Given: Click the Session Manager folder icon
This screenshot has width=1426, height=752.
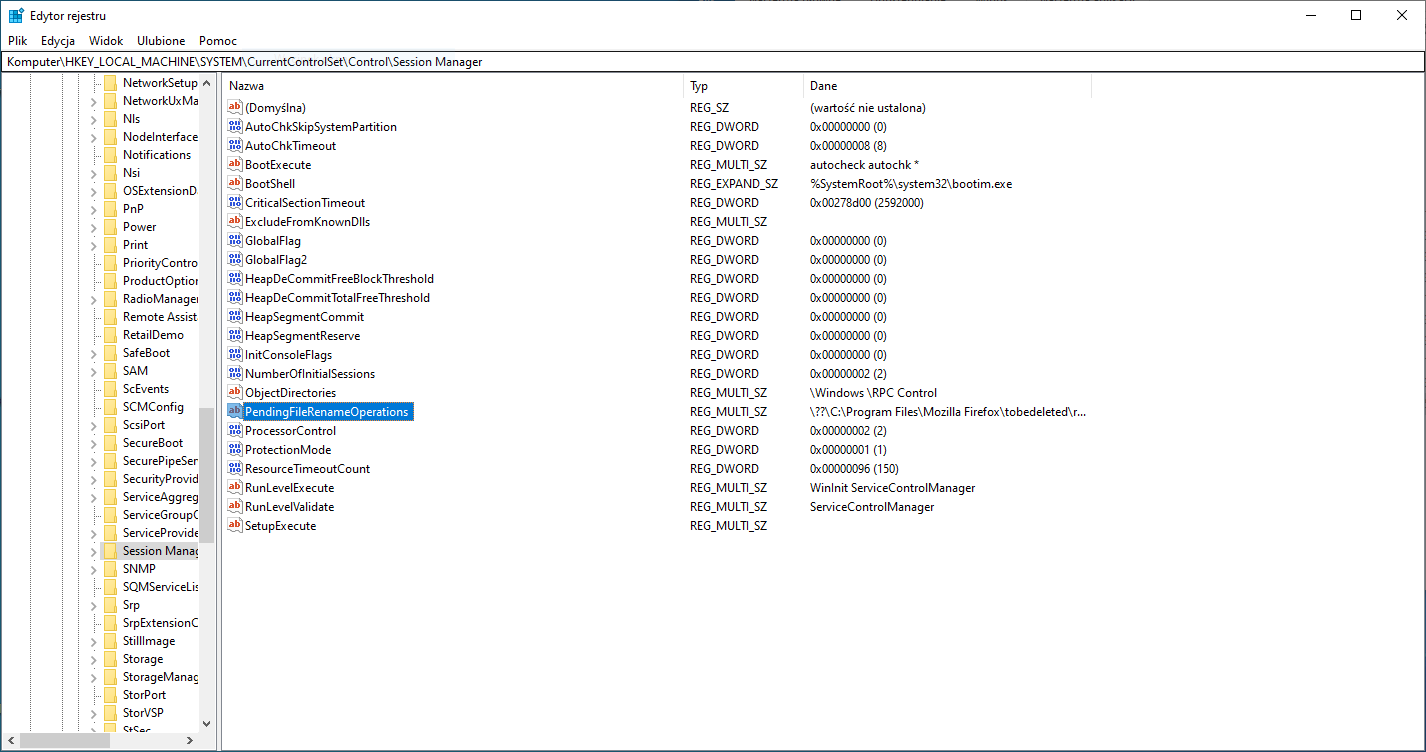Looking at the screenshot, I should click(x=110, y=551).
